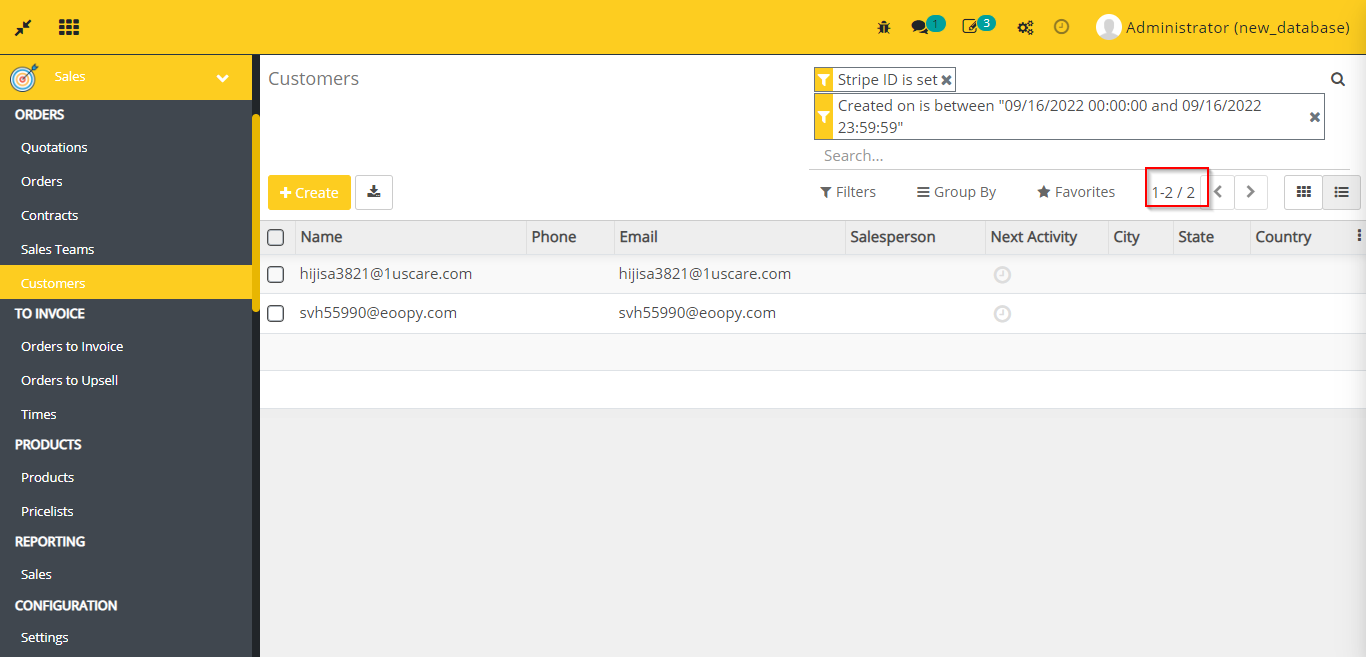Open Discuss via the chat bubble icon
This screenshot has height=657, width=1366.
(919, 27)
